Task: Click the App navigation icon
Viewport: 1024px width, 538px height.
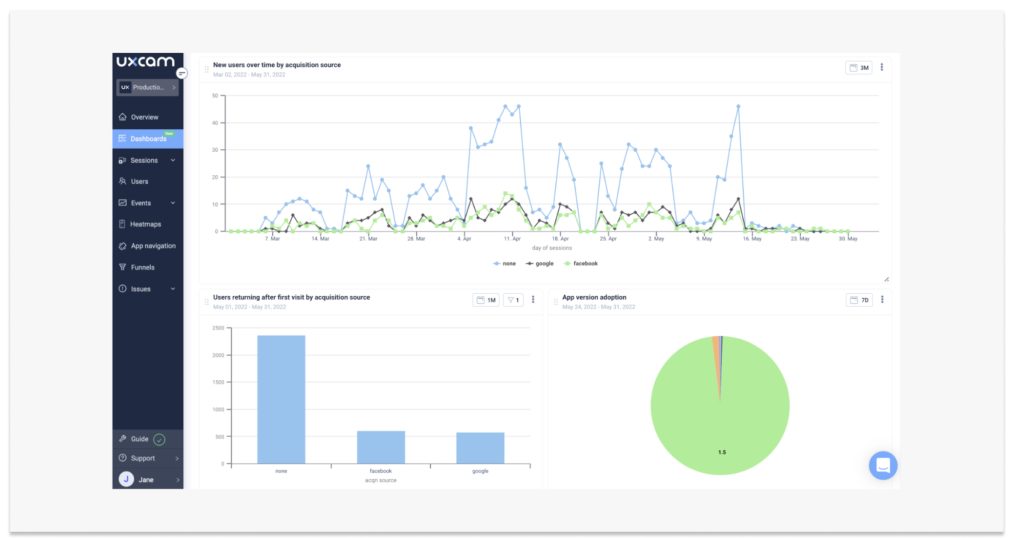Action: click(122, 246)
